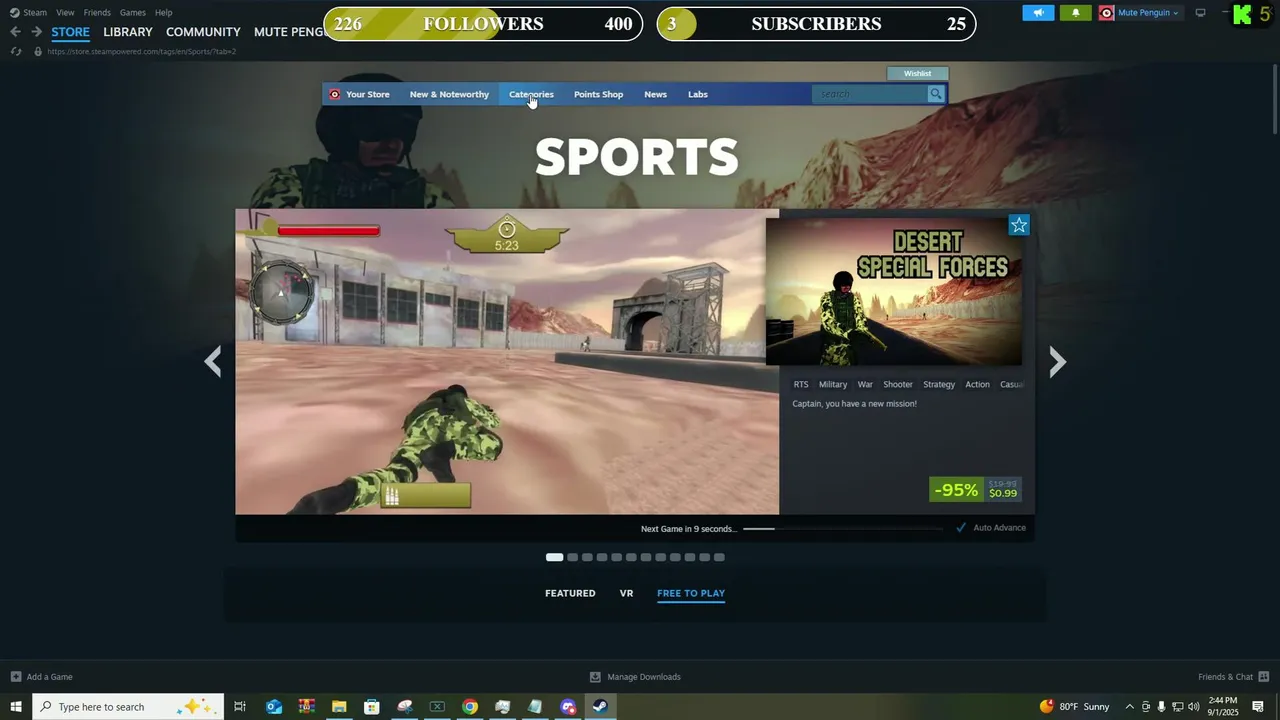The width and height of the screenshot is (1280, 720).
Task: Open the Friends & Chat icon
Action: coord(1263,677)
